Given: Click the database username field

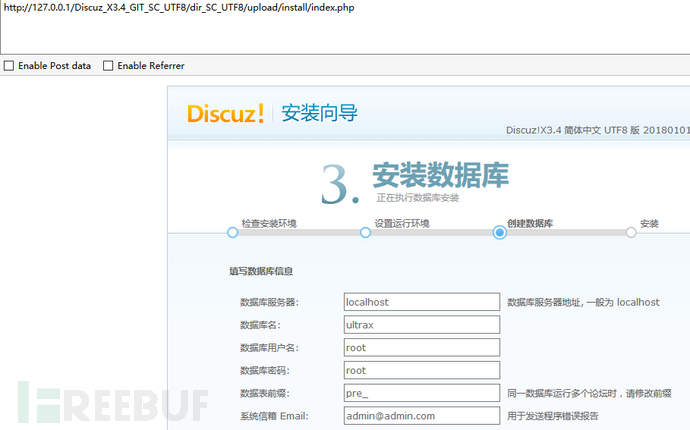Looking at the screenshot, I should pos(422,348).
